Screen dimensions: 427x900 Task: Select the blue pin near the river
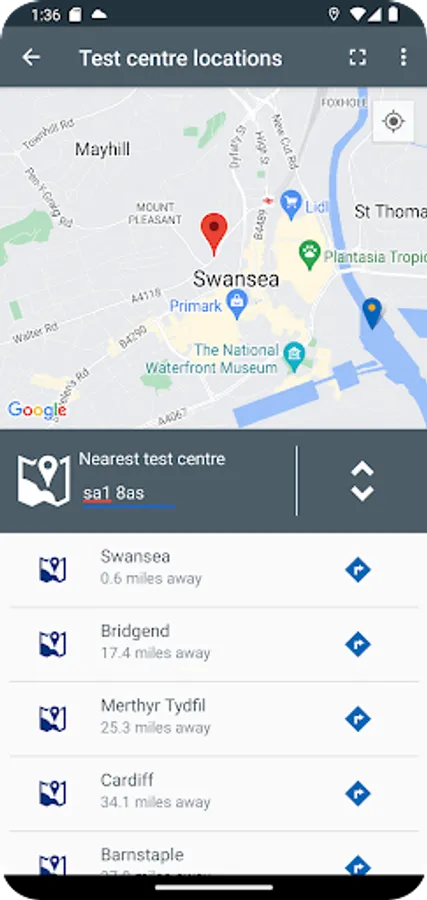(x=372, y=313)
